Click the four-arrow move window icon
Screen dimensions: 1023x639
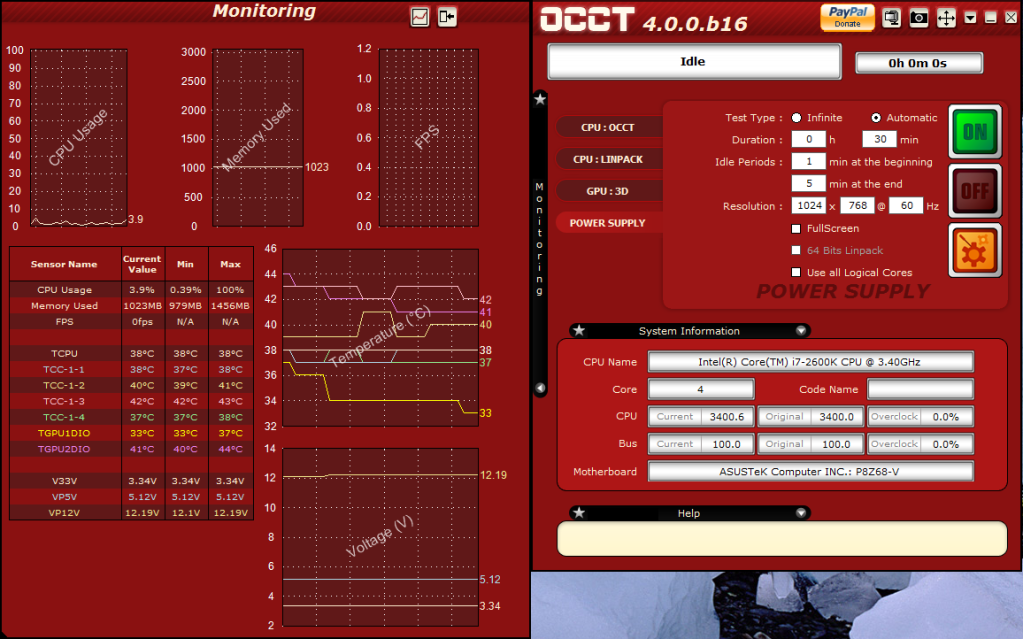(x=946, y=18)
